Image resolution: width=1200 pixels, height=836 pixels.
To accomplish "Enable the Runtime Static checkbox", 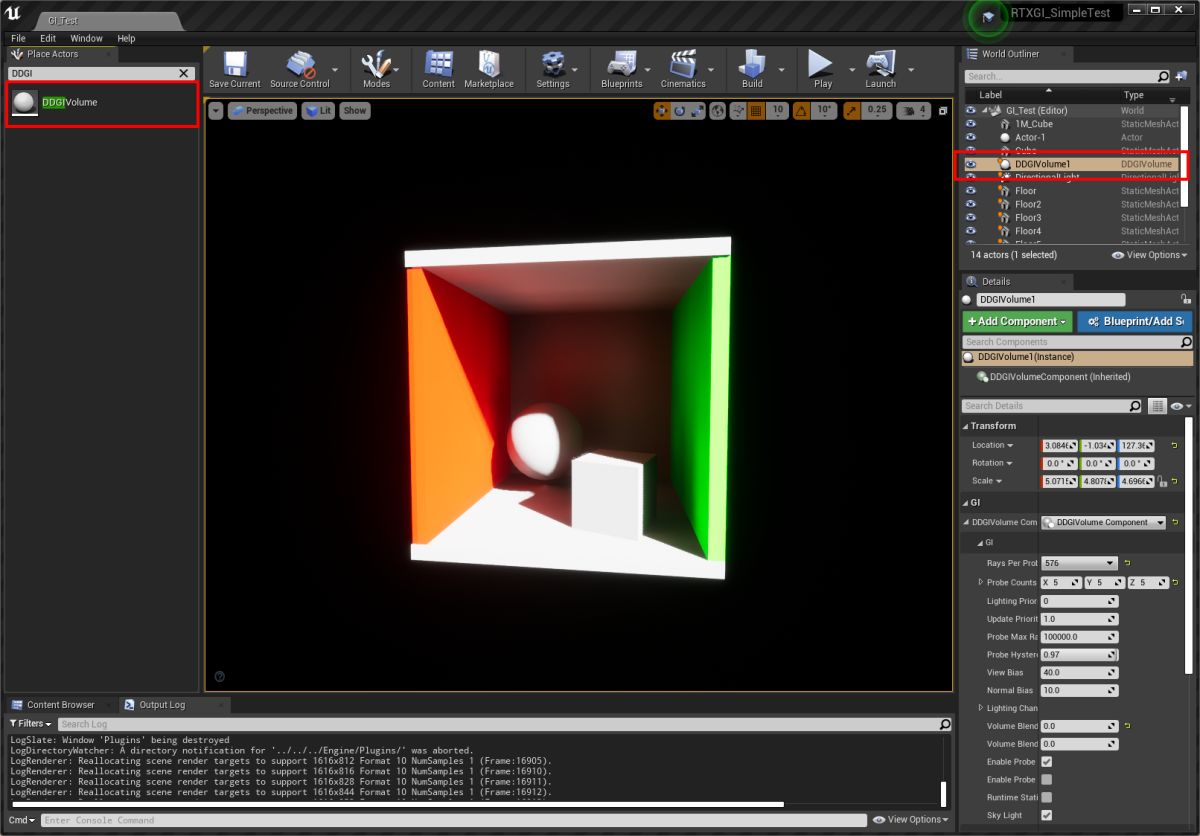I will click(1047, 797).
